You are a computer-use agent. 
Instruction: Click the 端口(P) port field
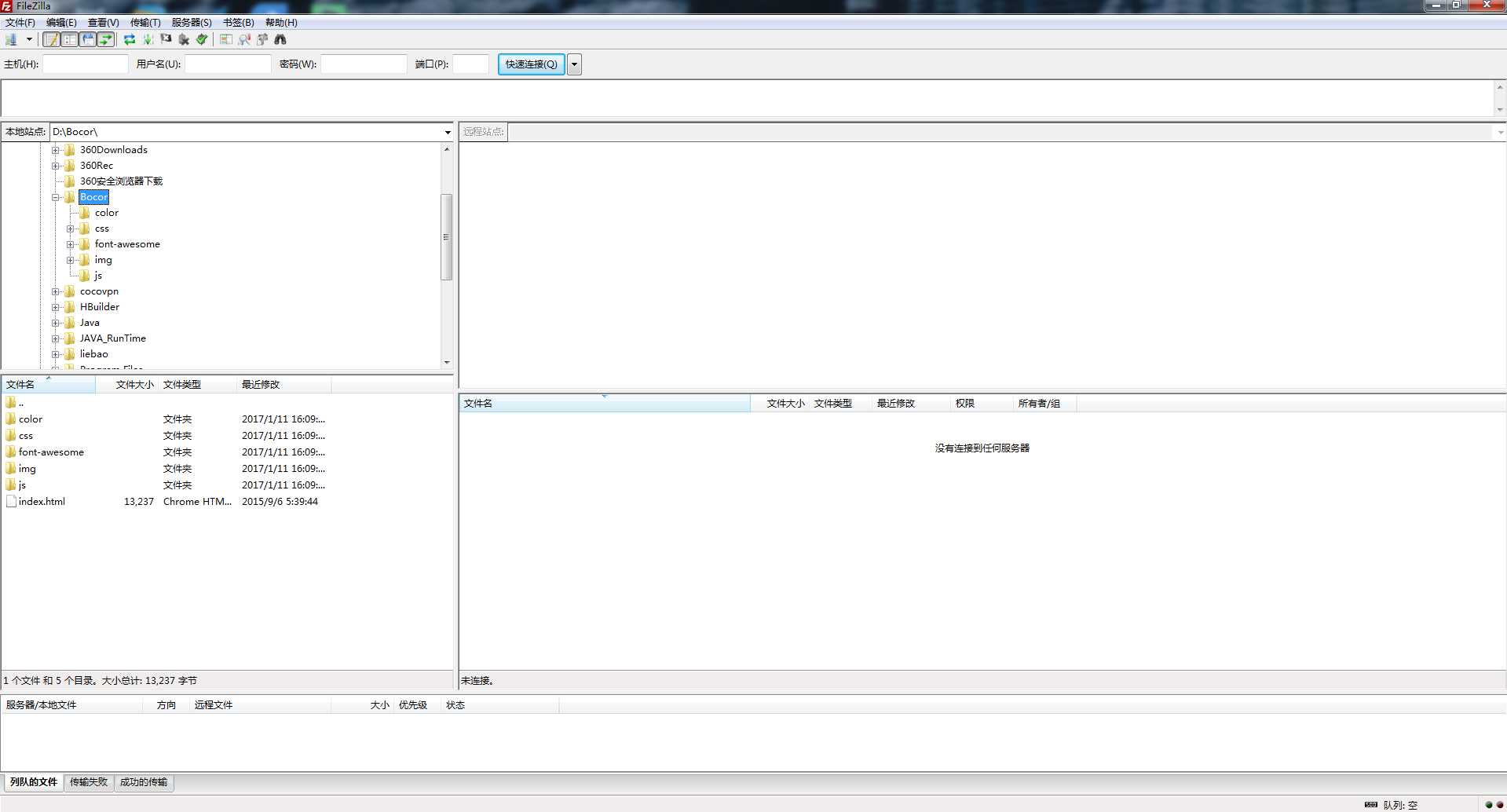[470, 64]
